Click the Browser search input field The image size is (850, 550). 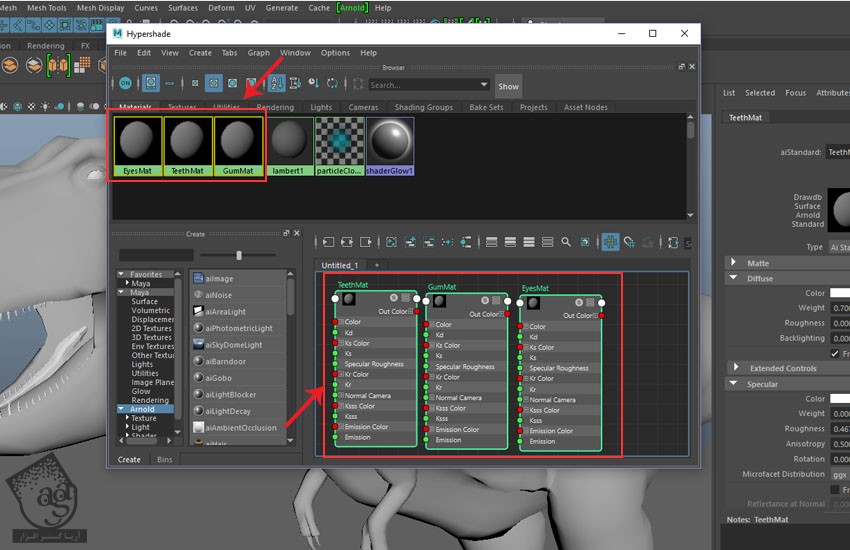(423, 85)
